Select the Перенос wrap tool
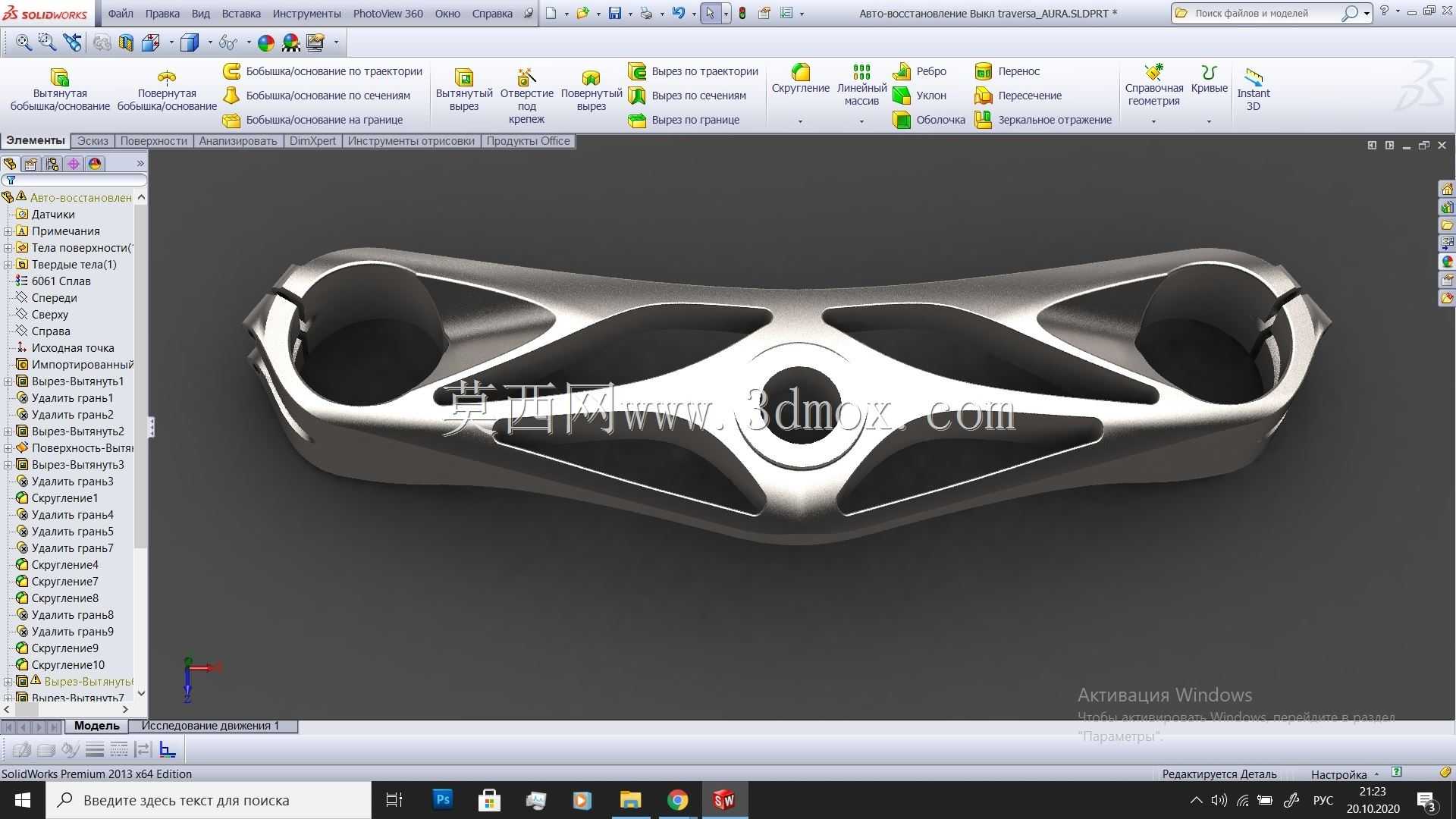 [x=1007, y=71]
